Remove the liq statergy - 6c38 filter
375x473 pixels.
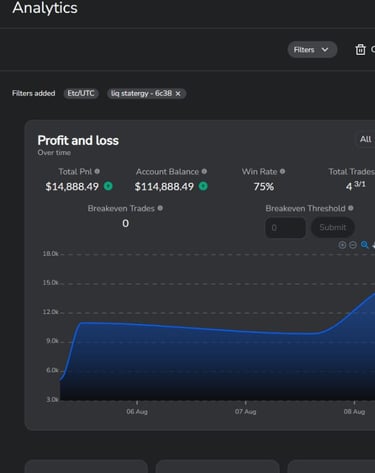pos(178,94)
